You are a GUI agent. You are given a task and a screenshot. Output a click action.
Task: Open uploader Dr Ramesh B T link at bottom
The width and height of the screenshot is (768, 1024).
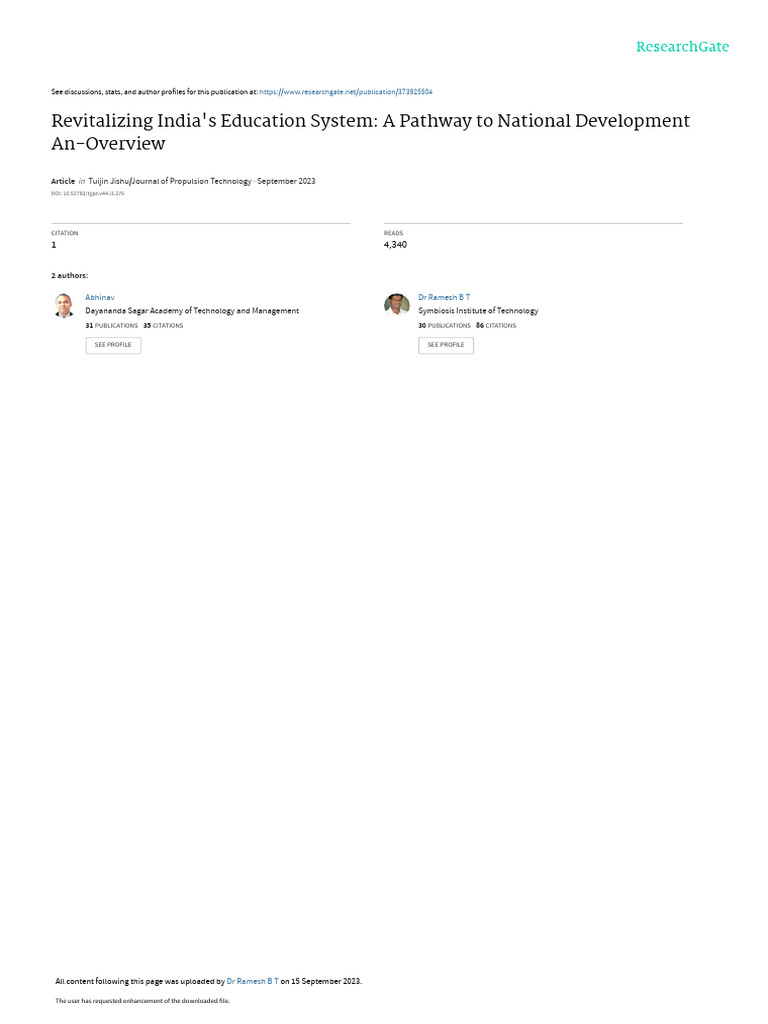click(253, 981)
